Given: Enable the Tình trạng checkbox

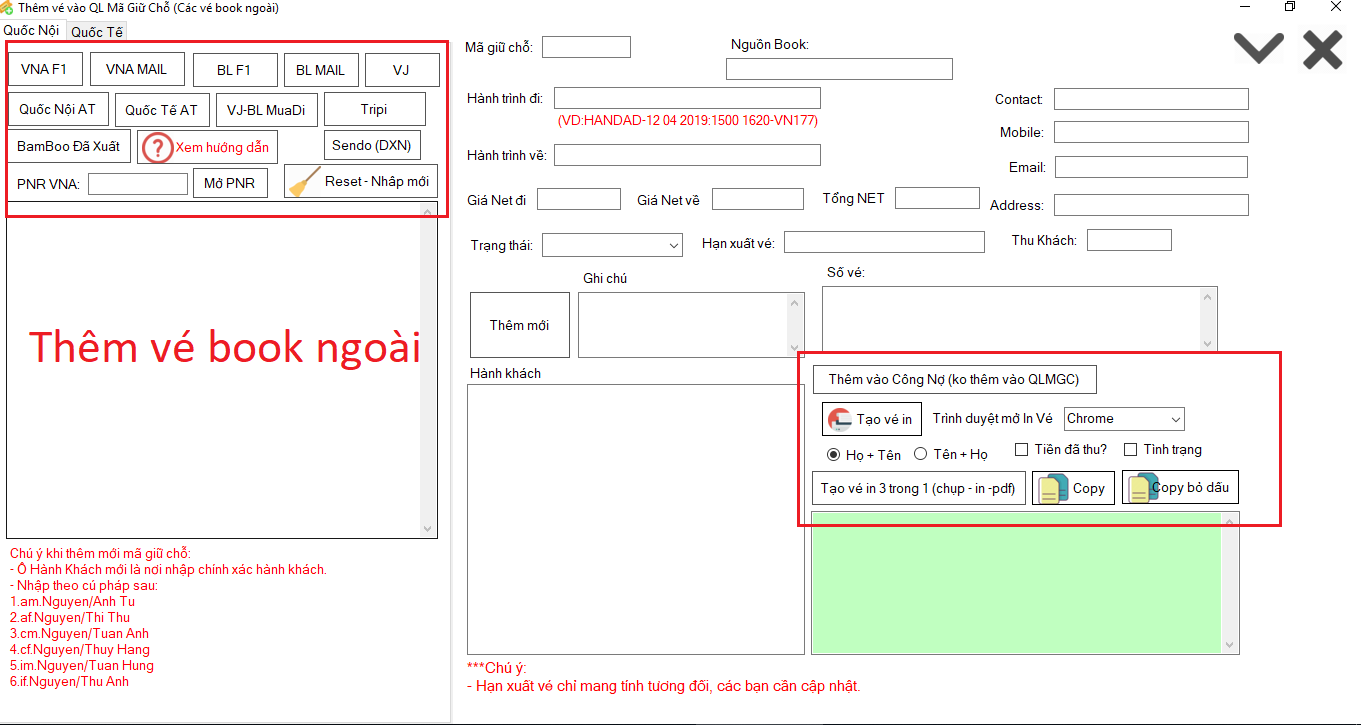Looking at the screenshot, I should click(1131, 450).
